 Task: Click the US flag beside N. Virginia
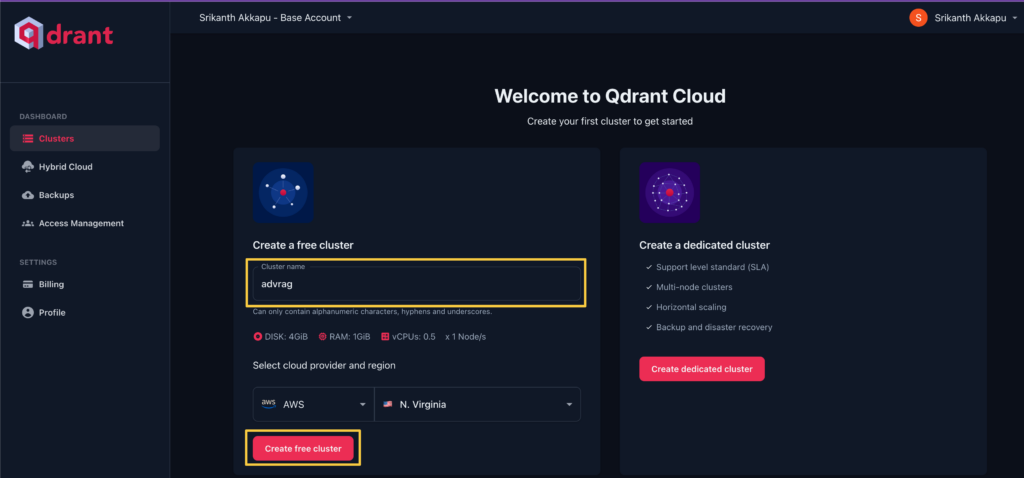click(x=388, y=404)
